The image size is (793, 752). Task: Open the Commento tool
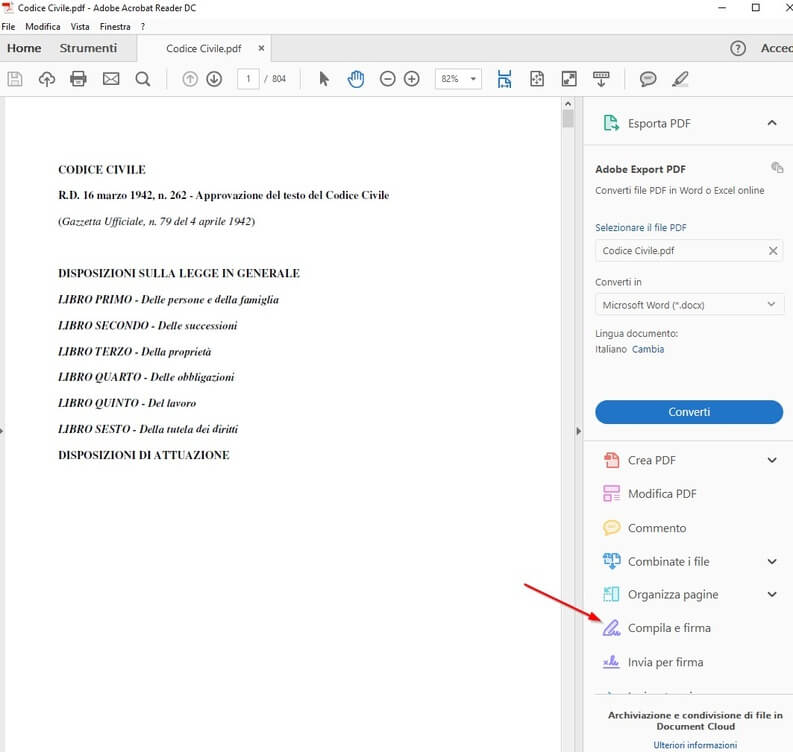click(x=657, y=528)
